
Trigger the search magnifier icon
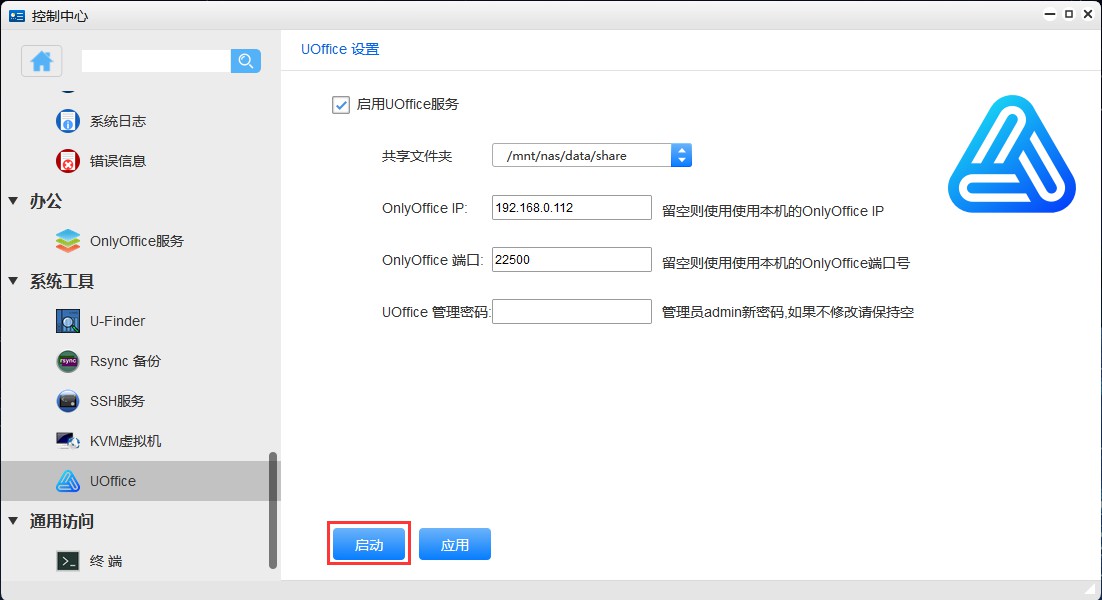(x=245, y=61)
